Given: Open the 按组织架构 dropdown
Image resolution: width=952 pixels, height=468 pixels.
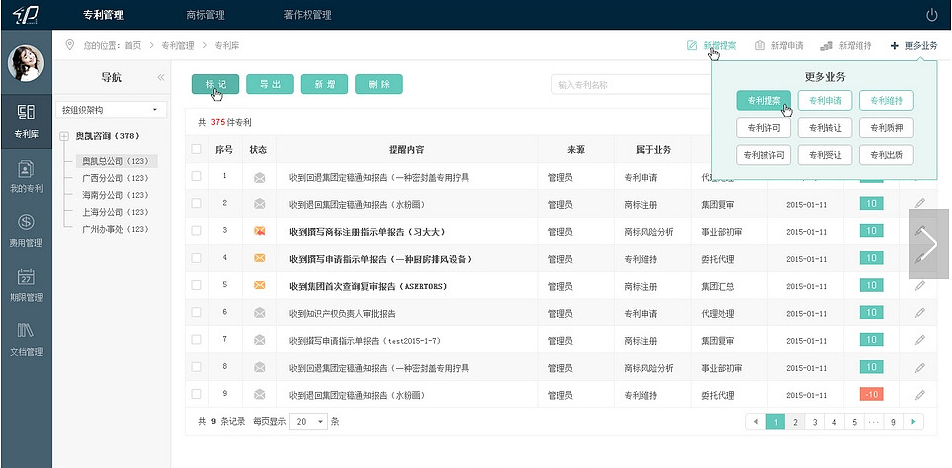Looking at the screenshot, I should [x=111, y=109].
